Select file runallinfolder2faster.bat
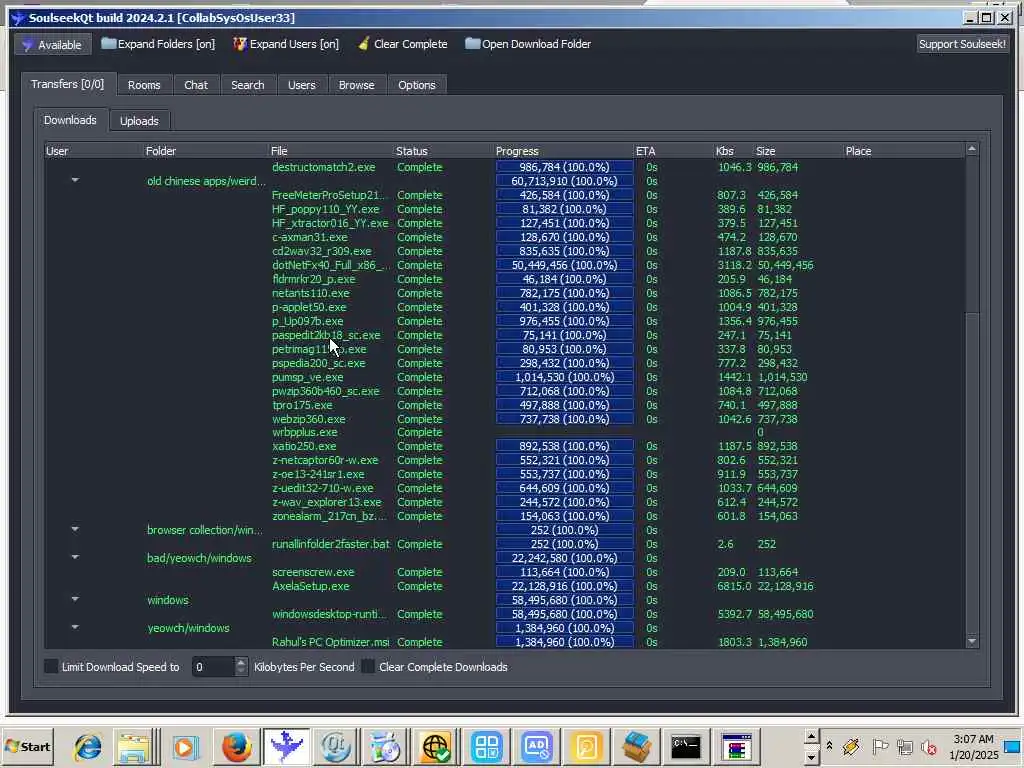 [x=330, y=544]
